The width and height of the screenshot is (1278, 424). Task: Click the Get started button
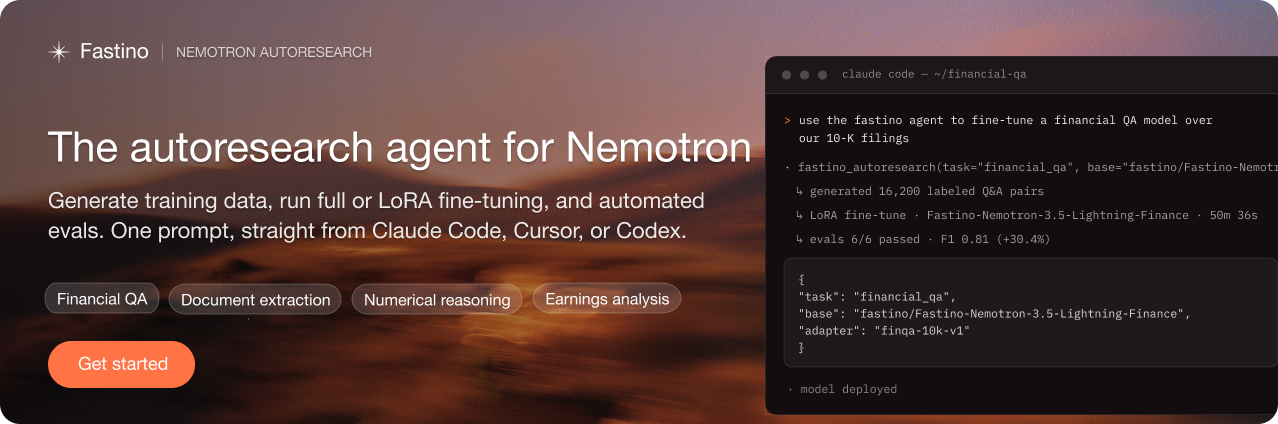tap(122, 364)
